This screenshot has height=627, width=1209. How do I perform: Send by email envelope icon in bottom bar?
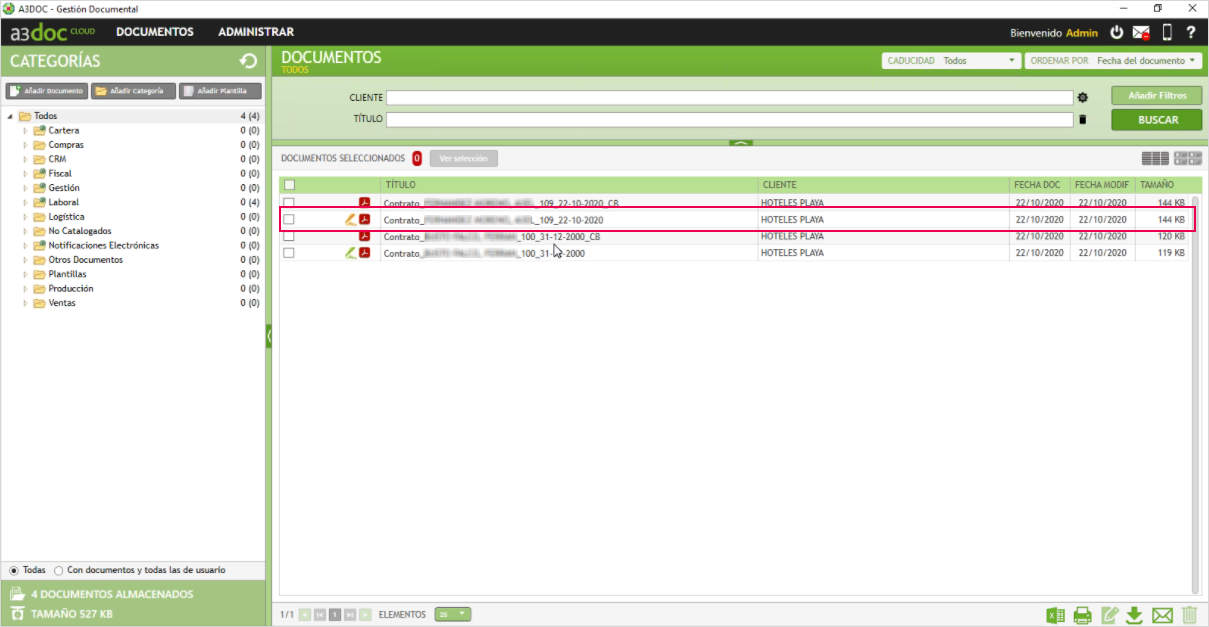(x=1162, y=615)
